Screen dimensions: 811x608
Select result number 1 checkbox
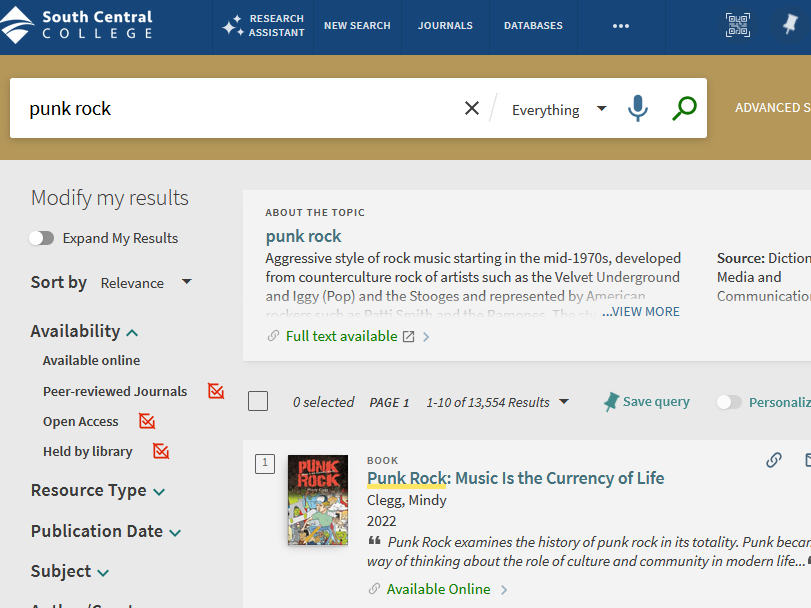[x=265, y=464]
